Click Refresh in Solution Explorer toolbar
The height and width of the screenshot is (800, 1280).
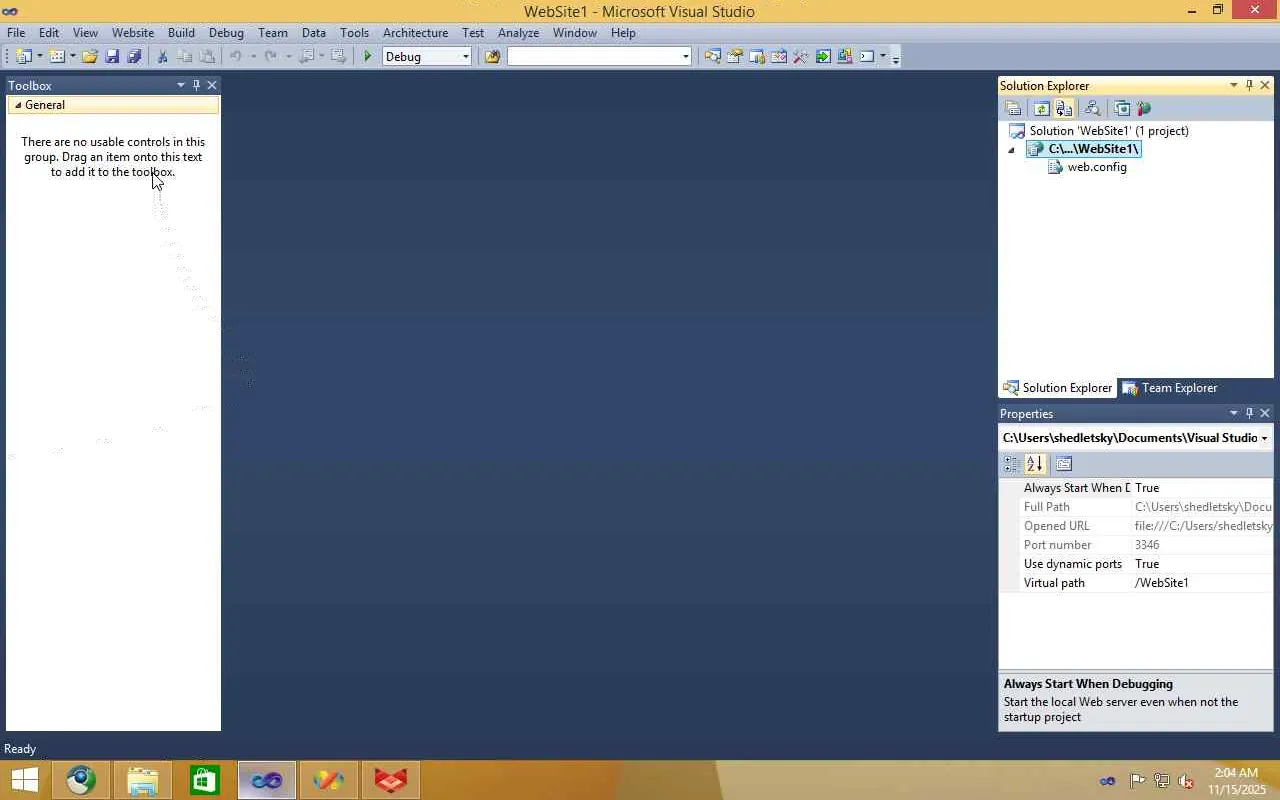tap(1041, 109)
